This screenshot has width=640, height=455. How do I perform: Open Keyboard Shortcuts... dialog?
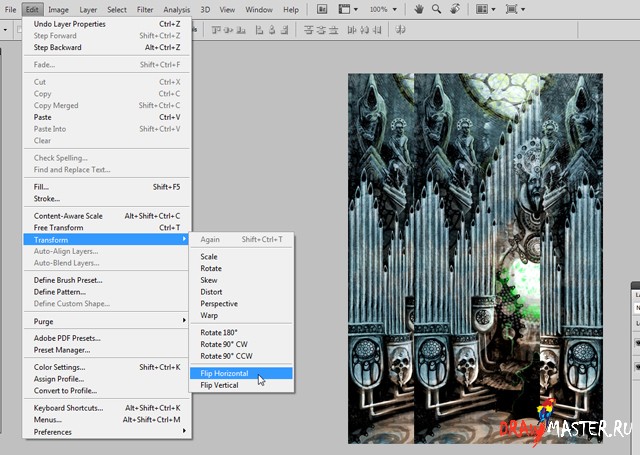[107, 408]
